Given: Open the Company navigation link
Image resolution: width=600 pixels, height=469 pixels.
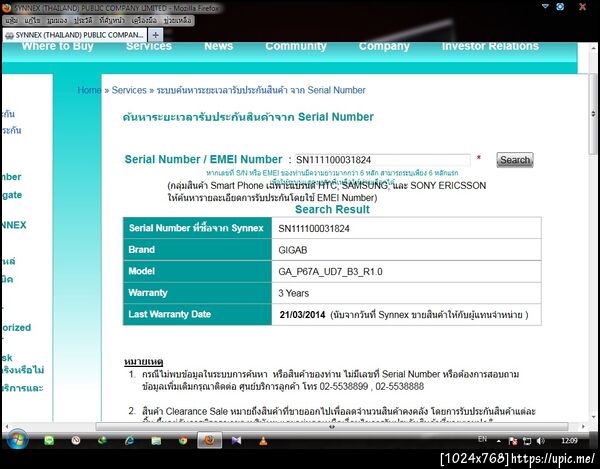Looking at the screenshot, I should [x=384, y=46].
